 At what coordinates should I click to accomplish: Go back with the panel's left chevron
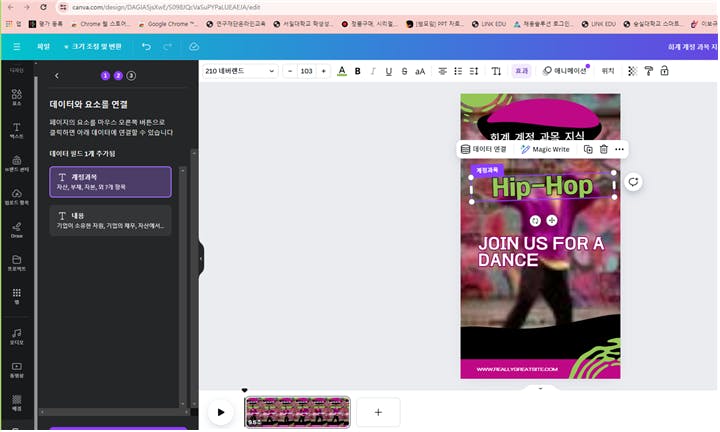pyautogui.click(x=56, y=76)
